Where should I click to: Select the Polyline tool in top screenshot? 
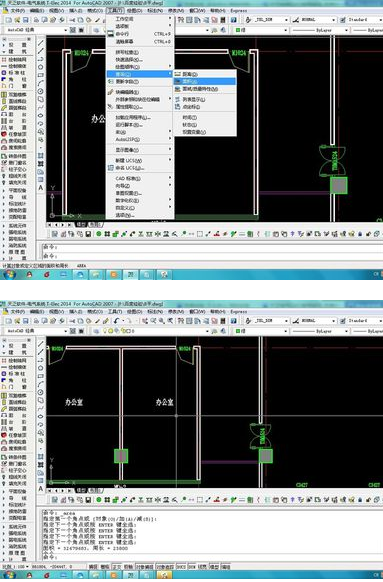[41, 59]
